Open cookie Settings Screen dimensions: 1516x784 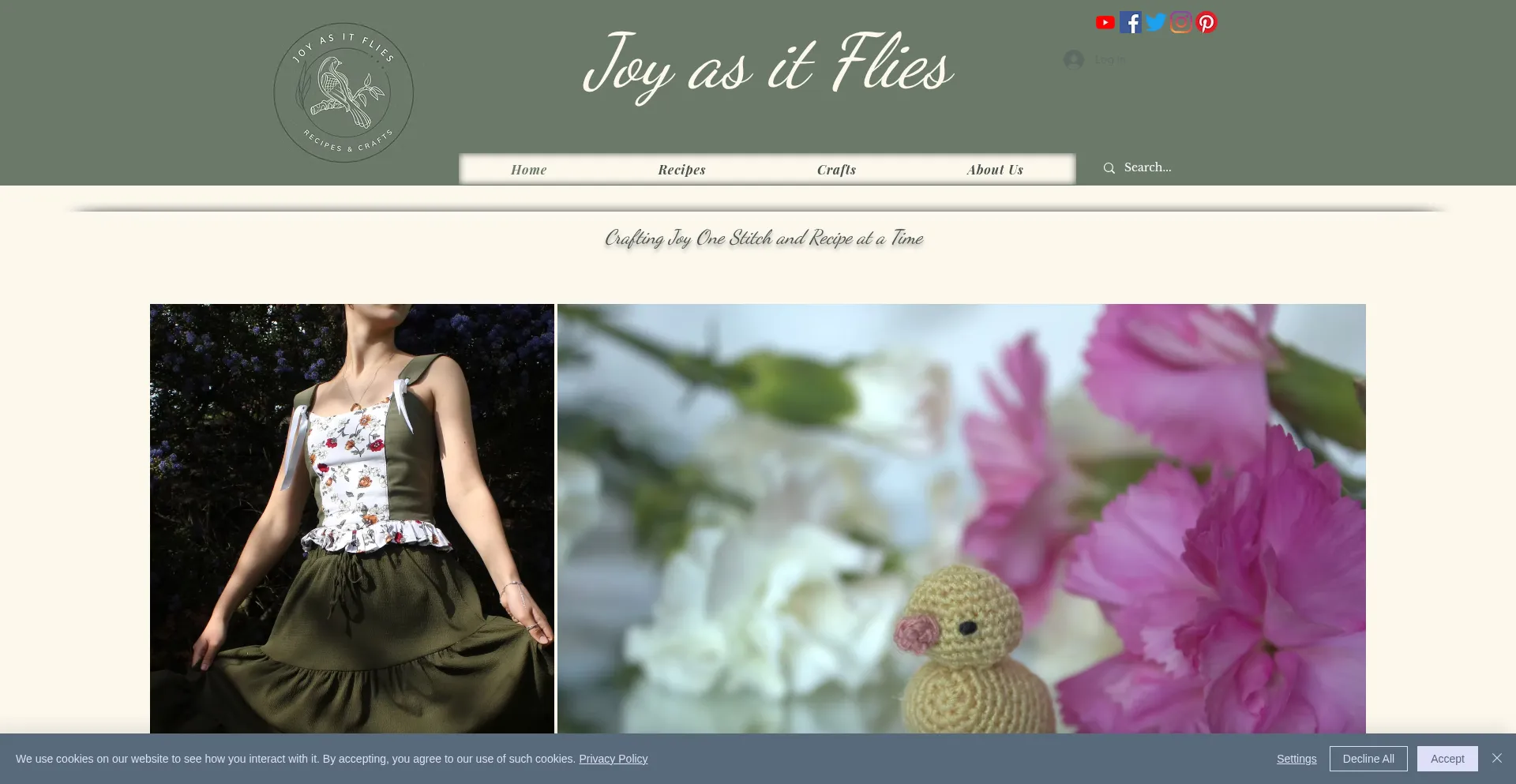(1296, 758)
